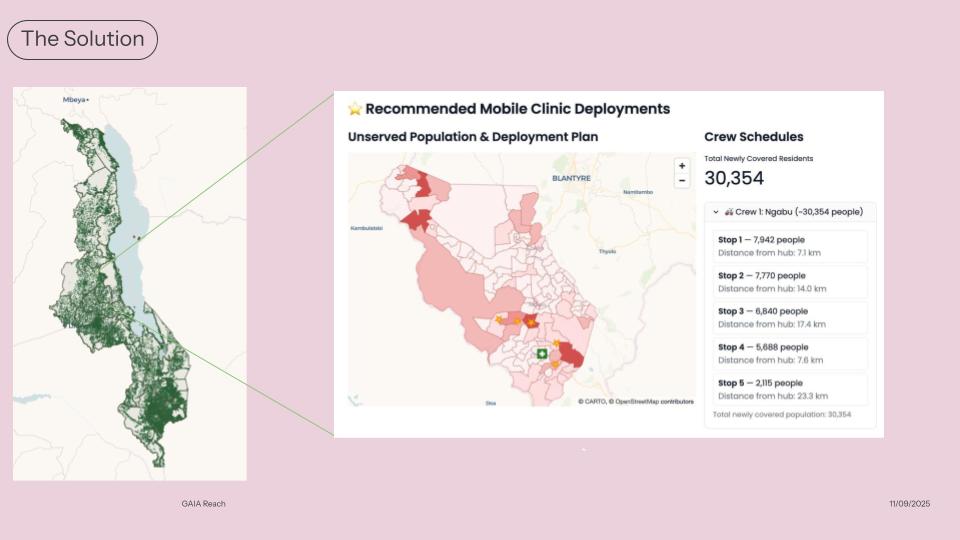Select the Stop 5 card, 2,115 people
The image size is (960, 540).
tap(790, 389)
